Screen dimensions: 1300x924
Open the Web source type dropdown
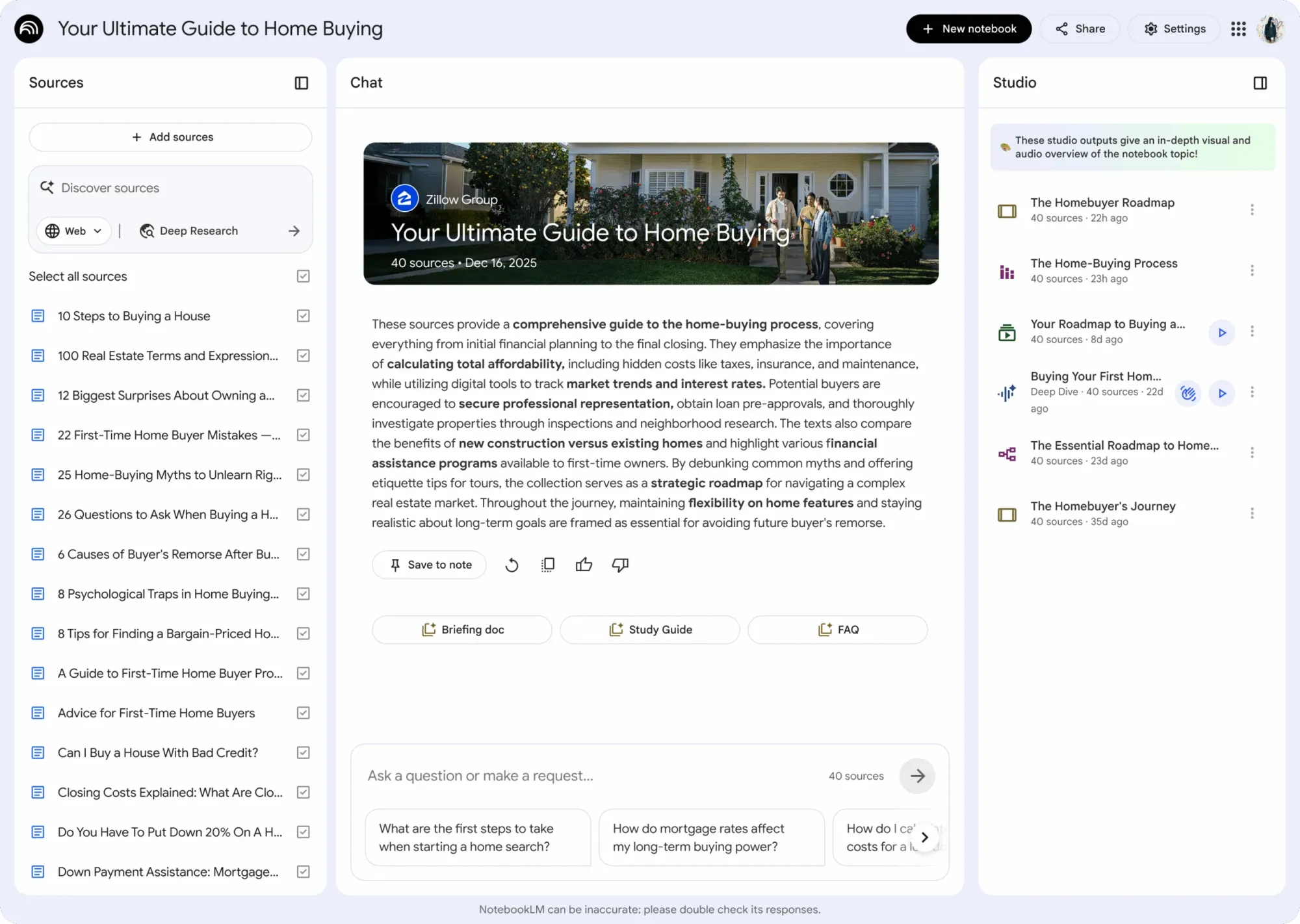(73, 231)
